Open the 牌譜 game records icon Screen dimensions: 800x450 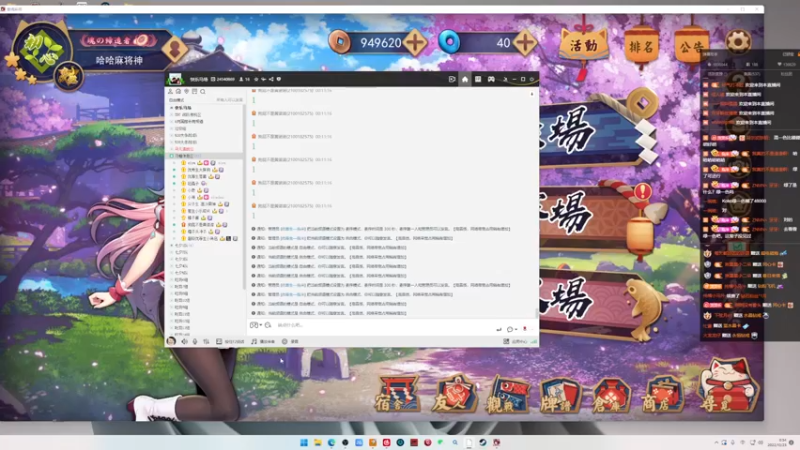pos(560,395)
